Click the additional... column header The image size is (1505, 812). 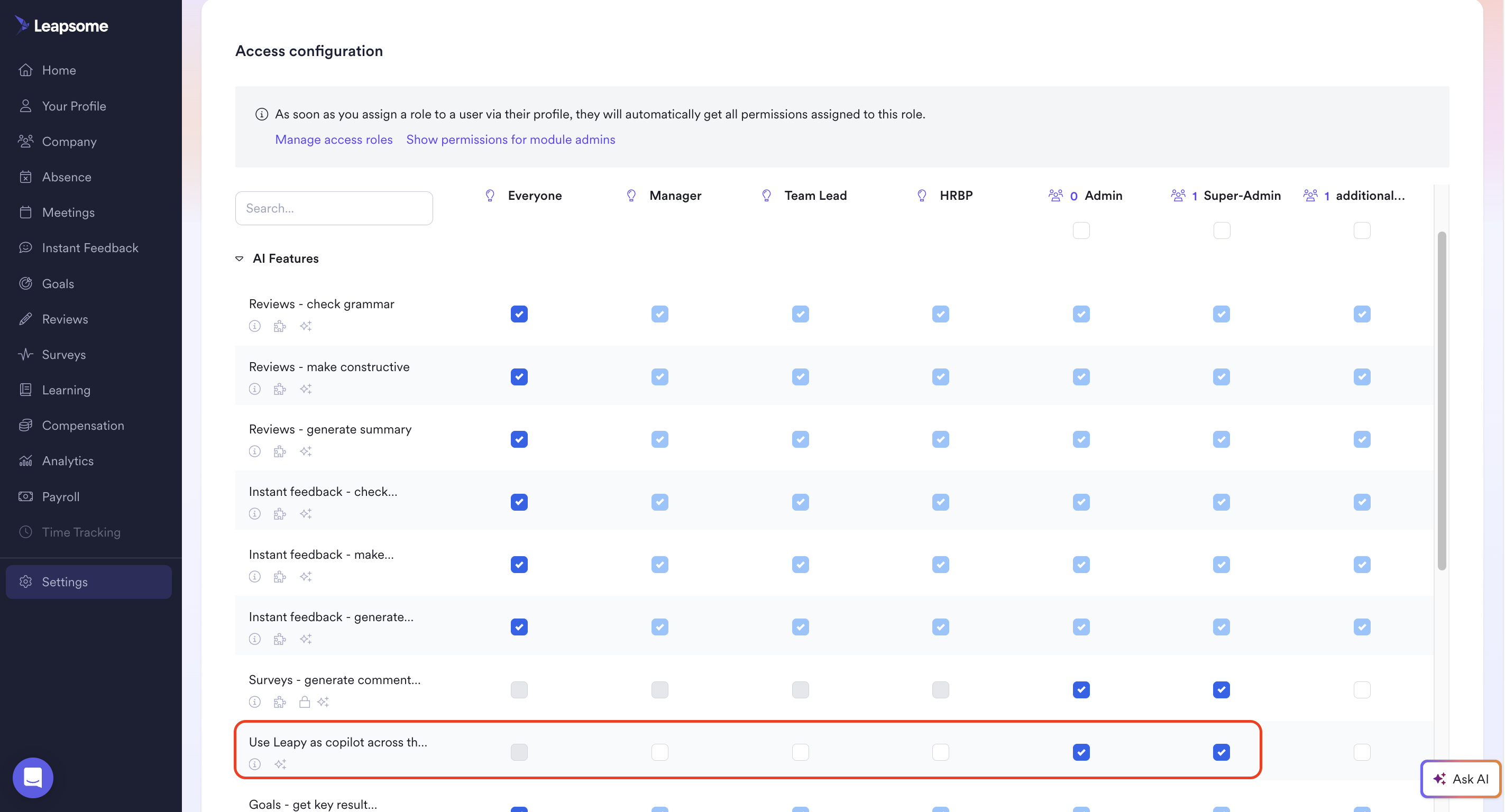click(x=1370, y=195)
